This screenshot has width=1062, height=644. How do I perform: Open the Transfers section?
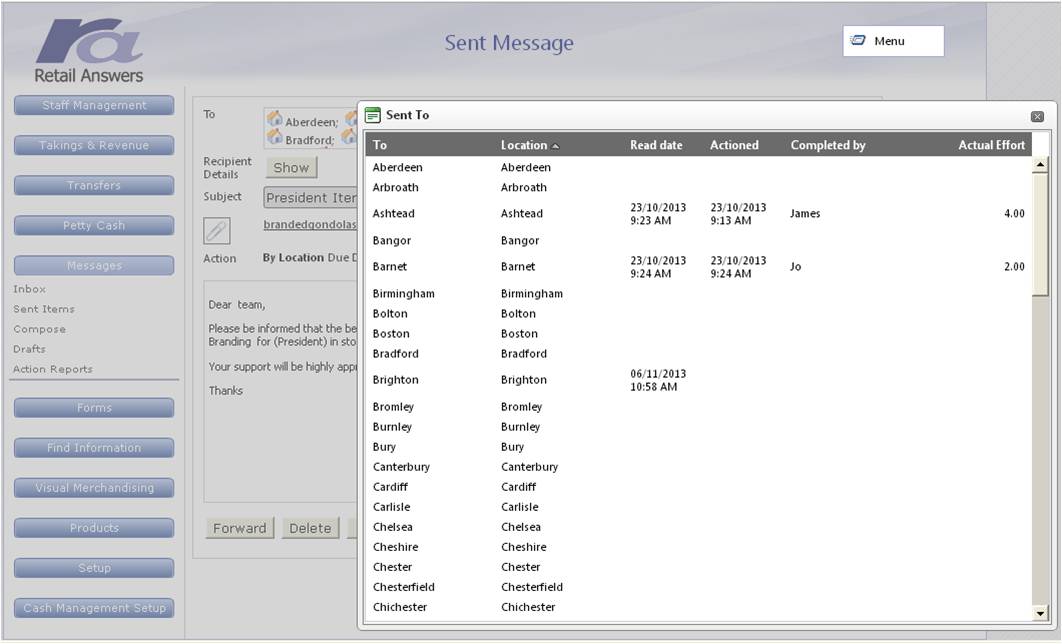(94, 185)
